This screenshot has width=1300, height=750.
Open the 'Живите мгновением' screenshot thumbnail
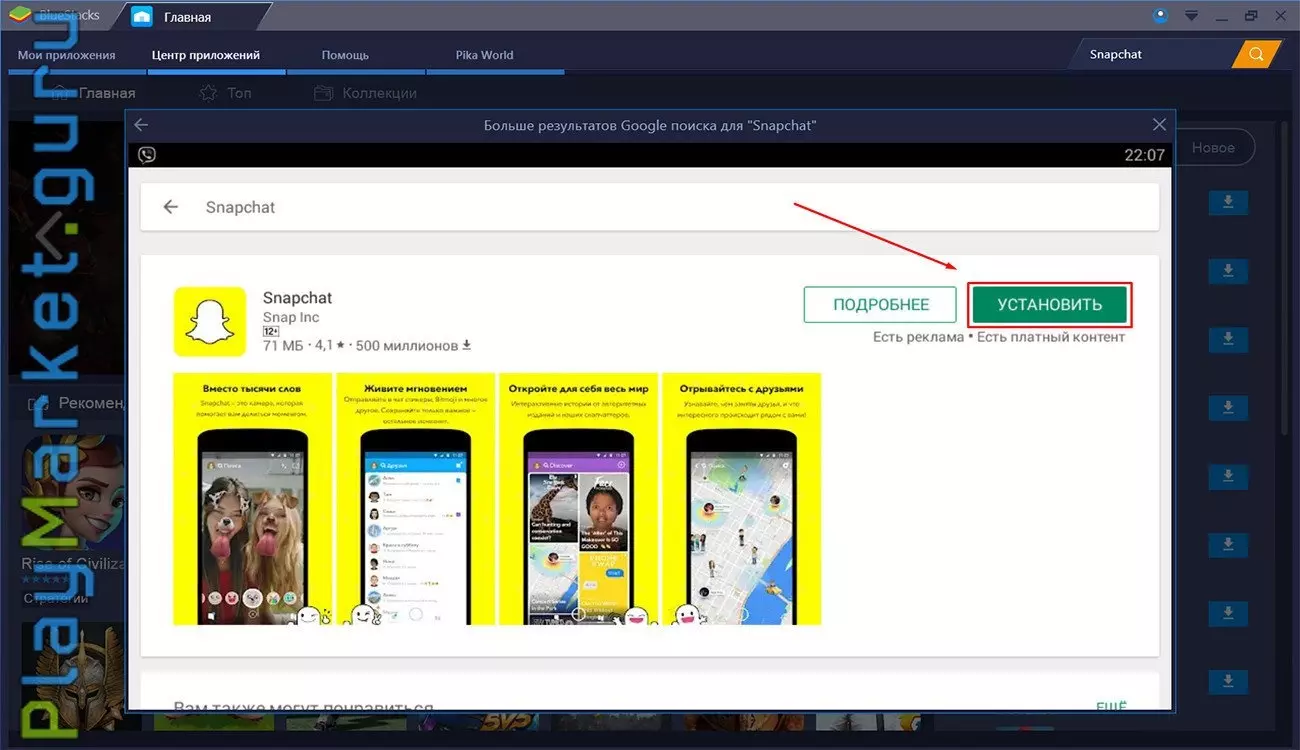[x=415, y=499]
